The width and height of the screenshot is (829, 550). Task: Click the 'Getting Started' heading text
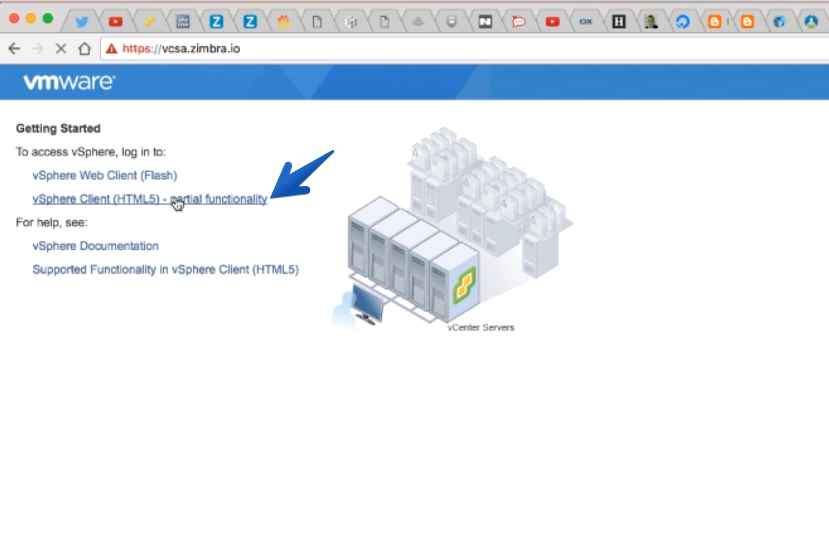tap(58, 129)
